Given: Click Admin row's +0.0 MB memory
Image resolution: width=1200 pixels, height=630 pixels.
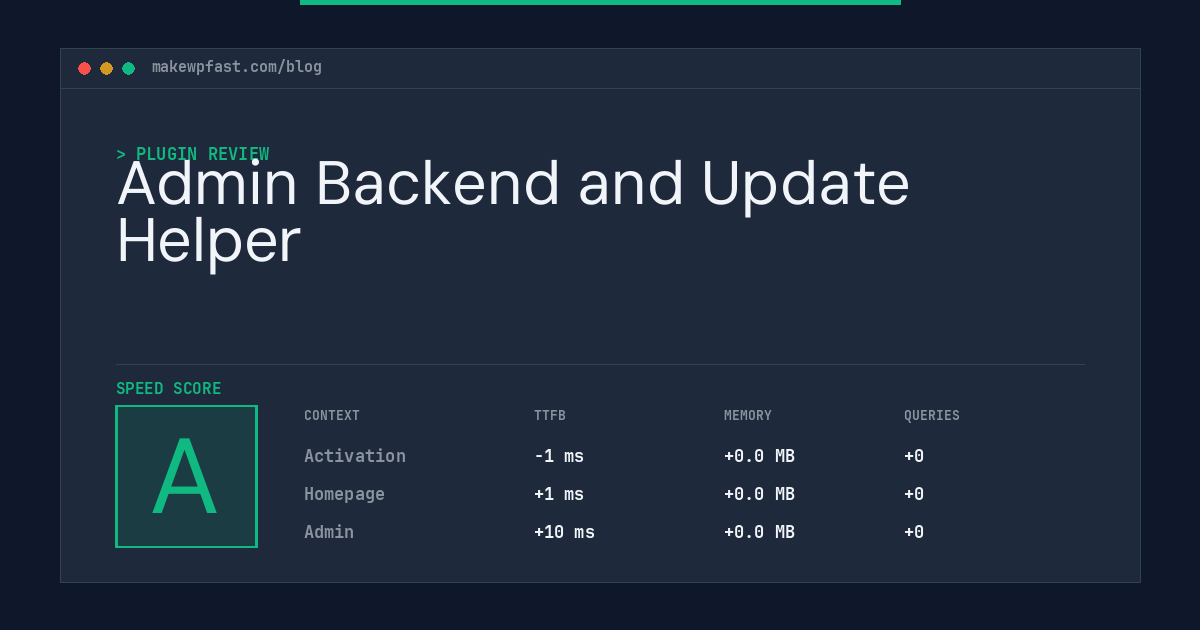Looking at the screenshot, I should (x=759, y=532).
